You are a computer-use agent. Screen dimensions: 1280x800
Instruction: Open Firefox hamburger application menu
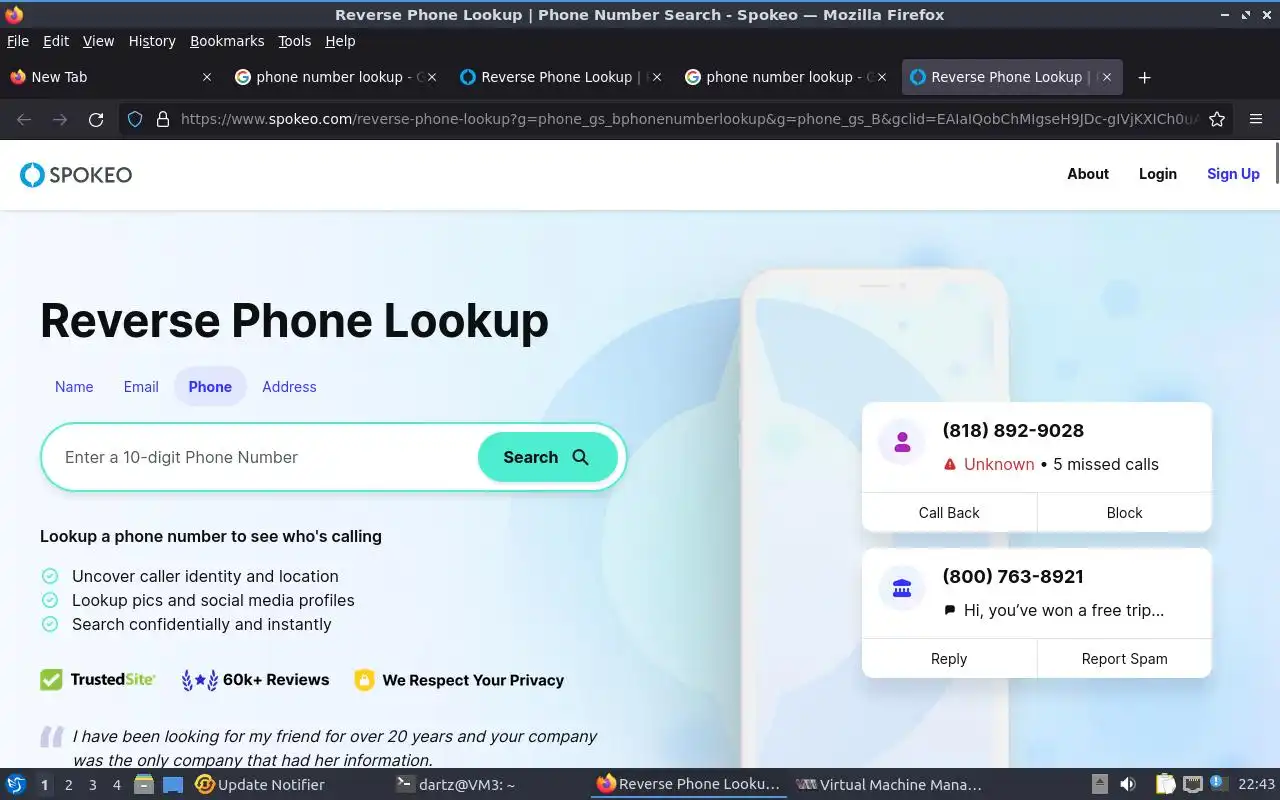tap(1256, 119)
